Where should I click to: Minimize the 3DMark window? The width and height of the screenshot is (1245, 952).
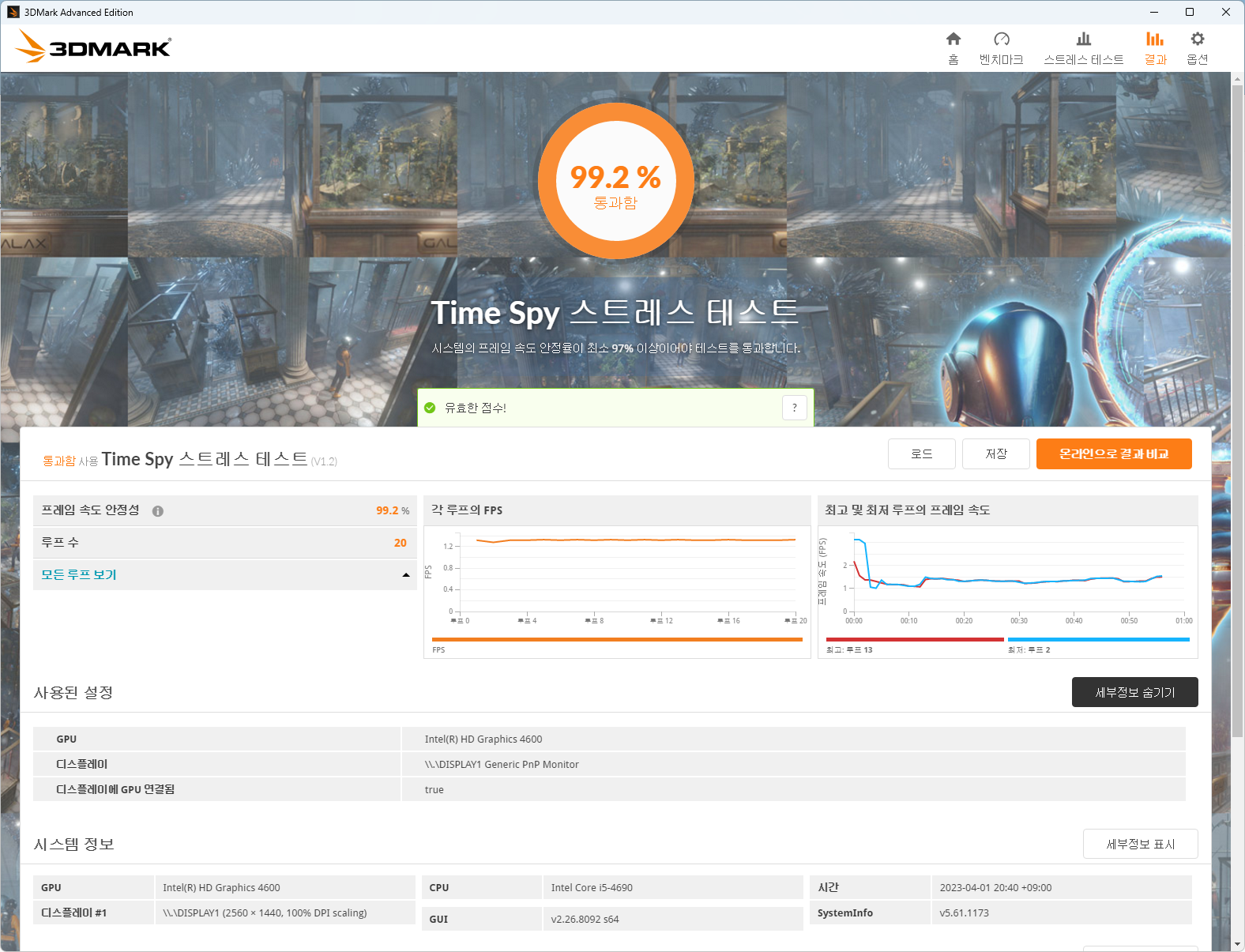pyautogui.click(x=1153, y=12)
